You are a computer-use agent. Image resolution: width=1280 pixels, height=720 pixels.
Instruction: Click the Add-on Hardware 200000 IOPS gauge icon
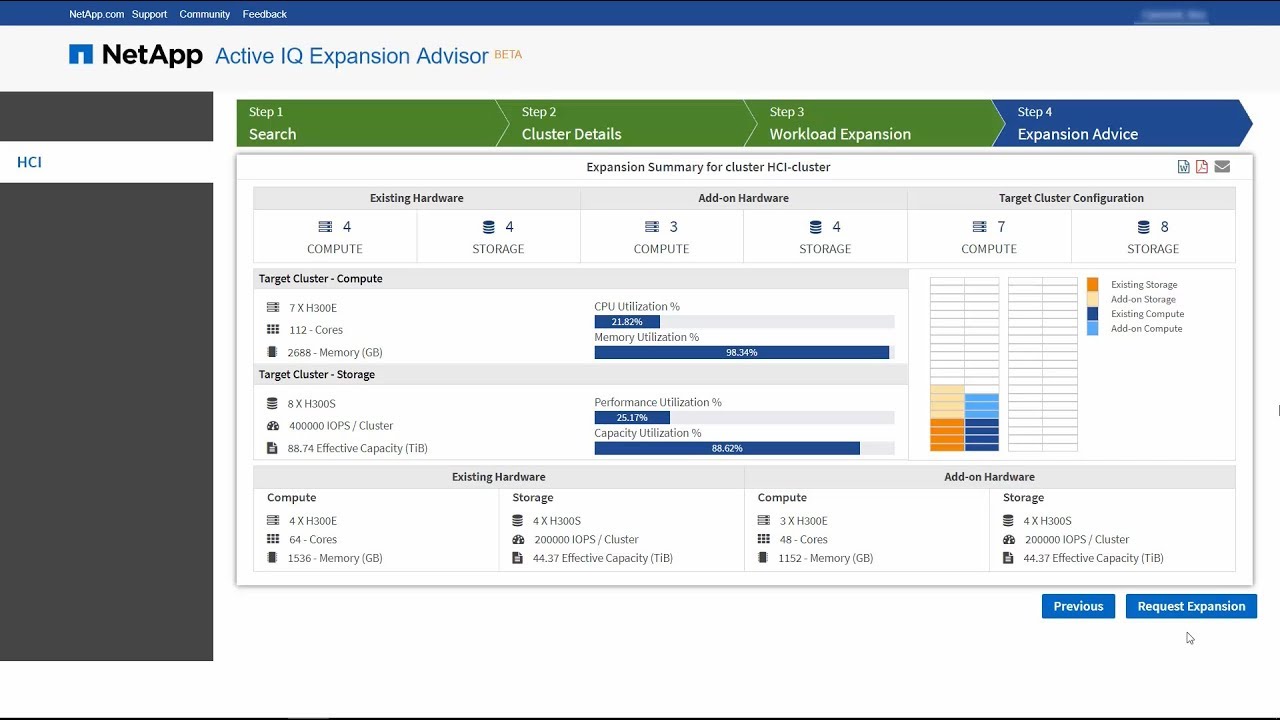point(1009,539)
